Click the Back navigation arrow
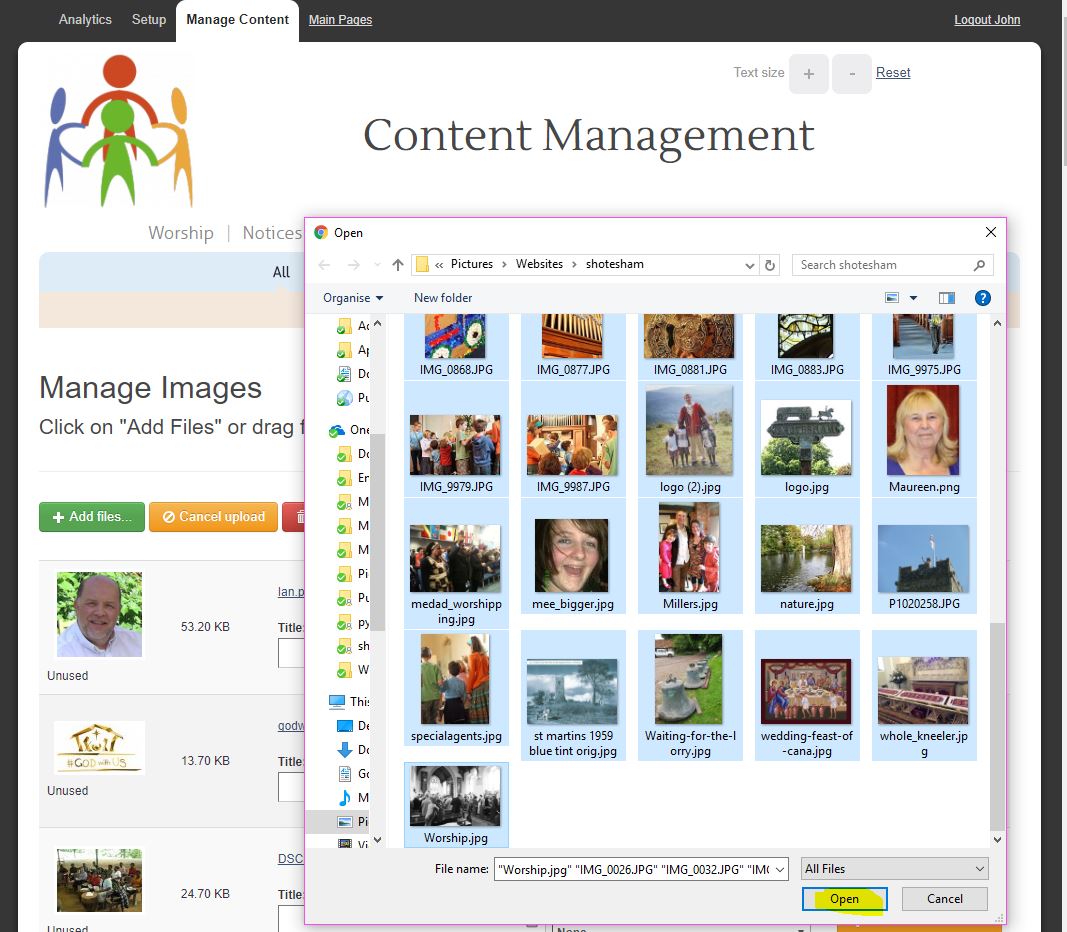1067x932 pixels. [x=323, y=264]
